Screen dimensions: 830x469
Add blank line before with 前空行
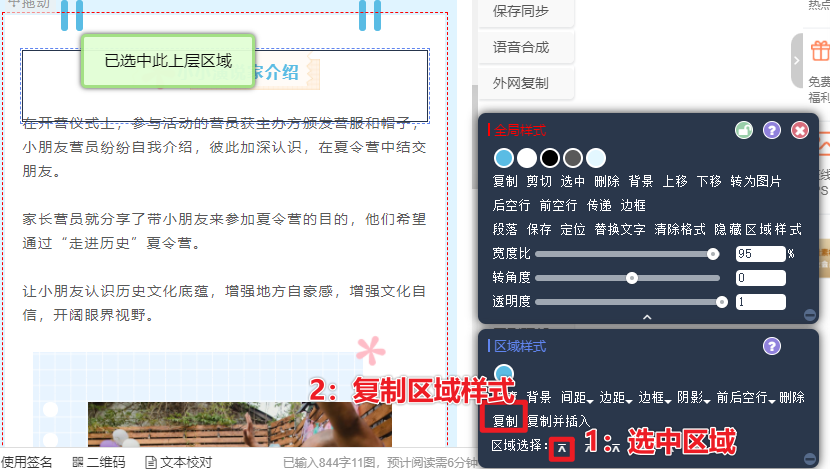click(x=558, y=205)
